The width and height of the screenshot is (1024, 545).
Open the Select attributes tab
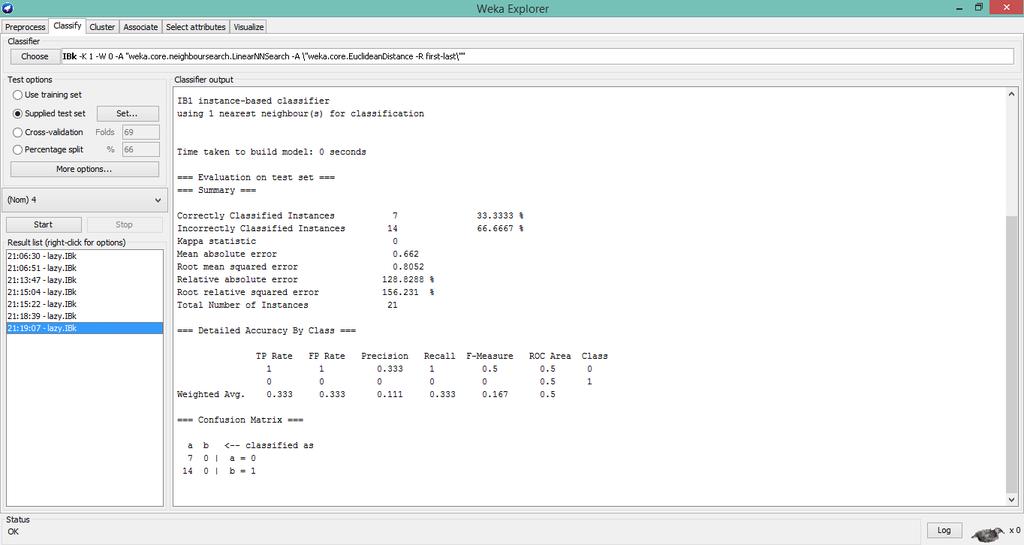coord(195,27)
